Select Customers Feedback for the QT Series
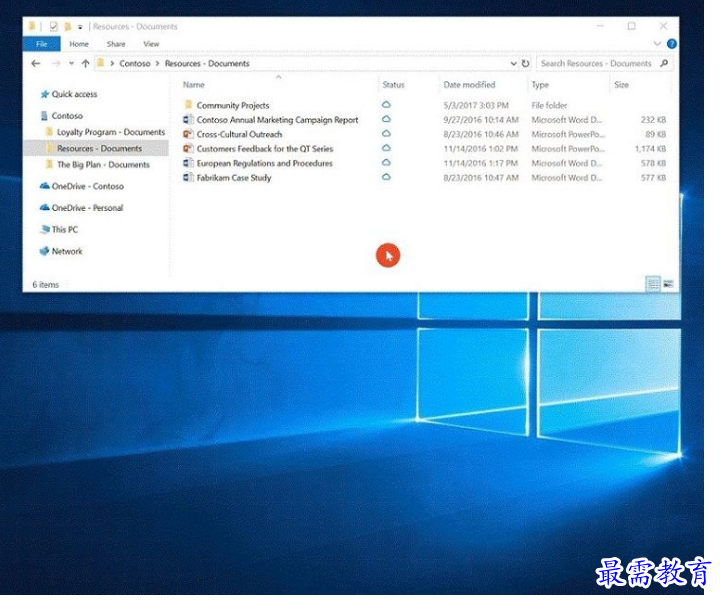720x604 pixels. [x=265, y=149]
